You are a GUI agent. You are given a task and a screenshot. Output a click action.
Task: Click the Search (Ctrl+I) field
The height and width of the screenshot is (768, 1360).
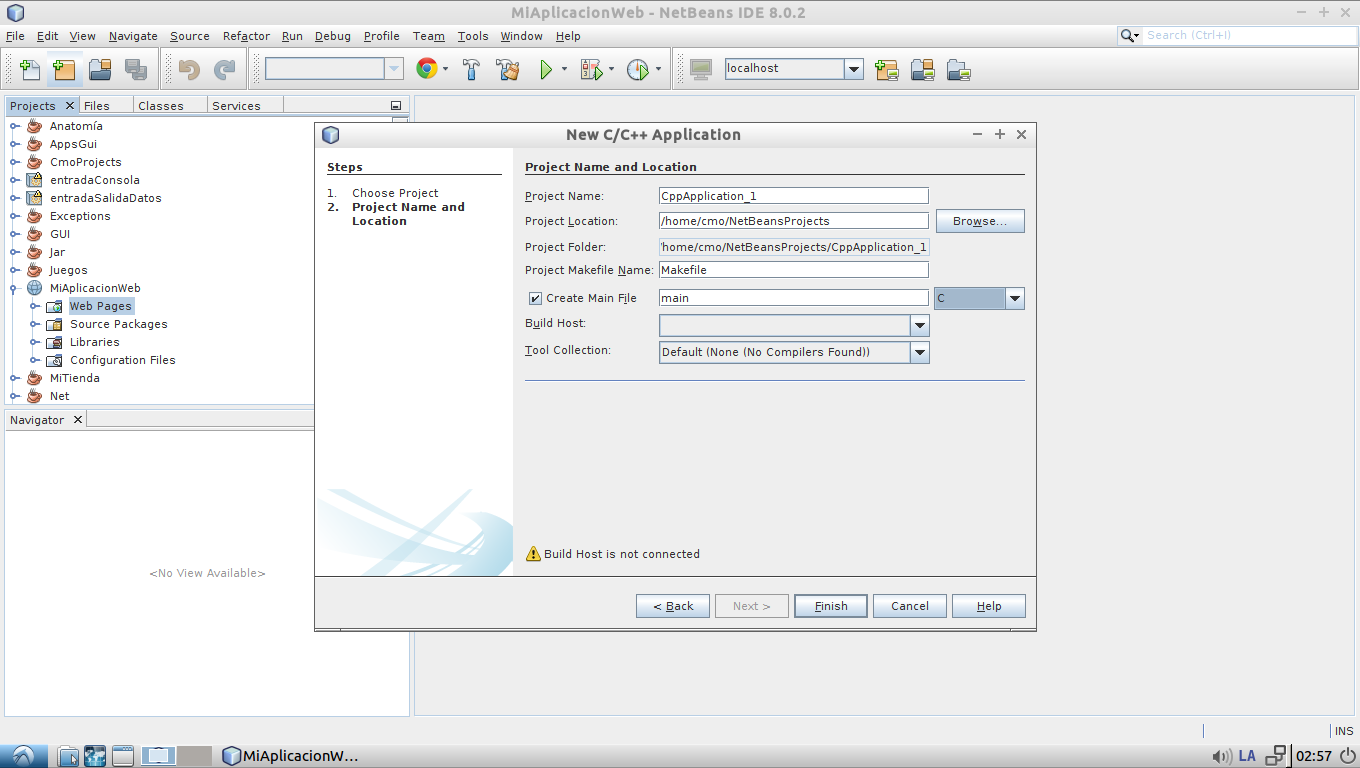pyautogui.click(x=1249, y=35)
